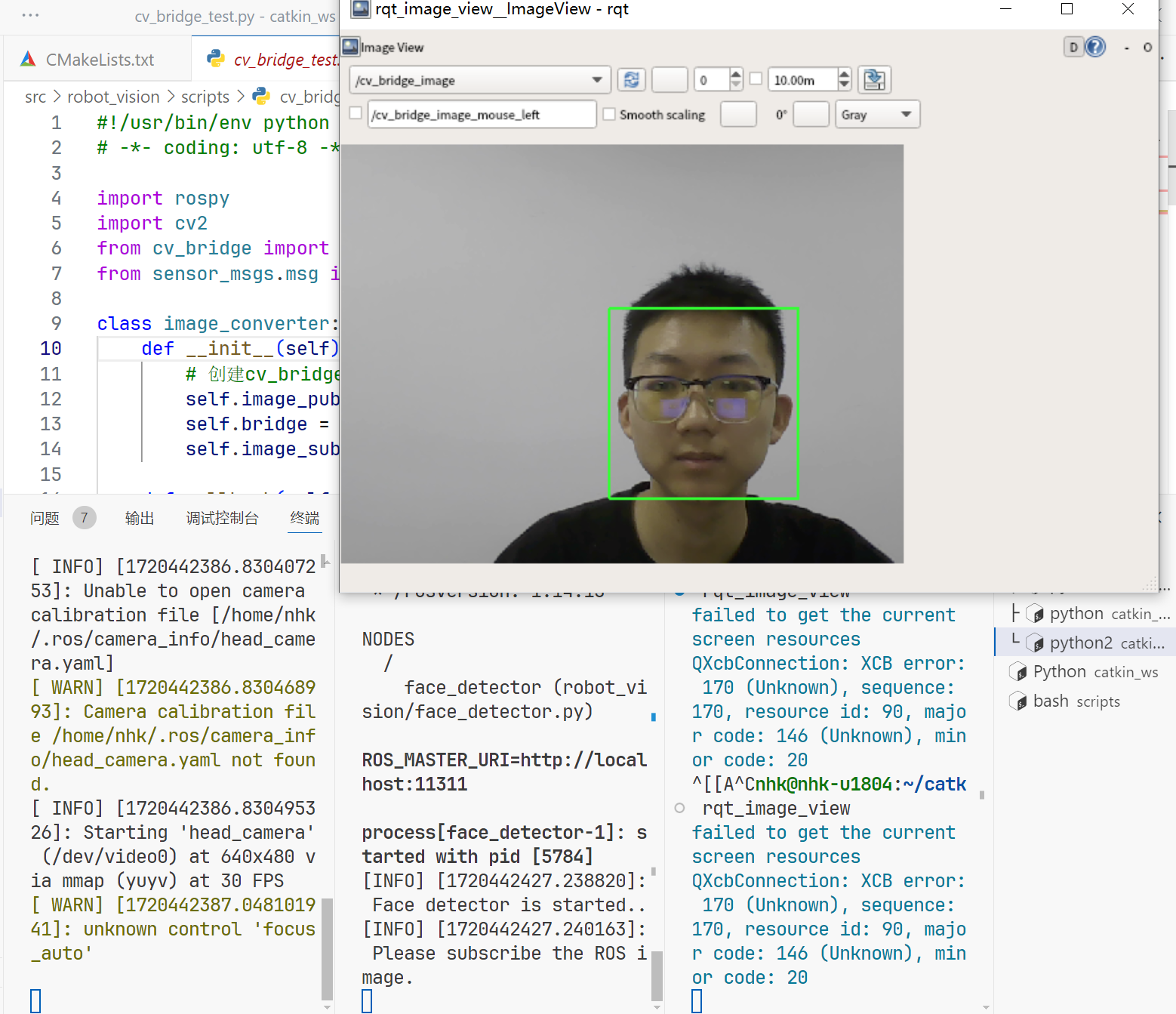Click the 10.00m range input field
Screen dimensions: 1176x1014
click(x=803, y=79)
